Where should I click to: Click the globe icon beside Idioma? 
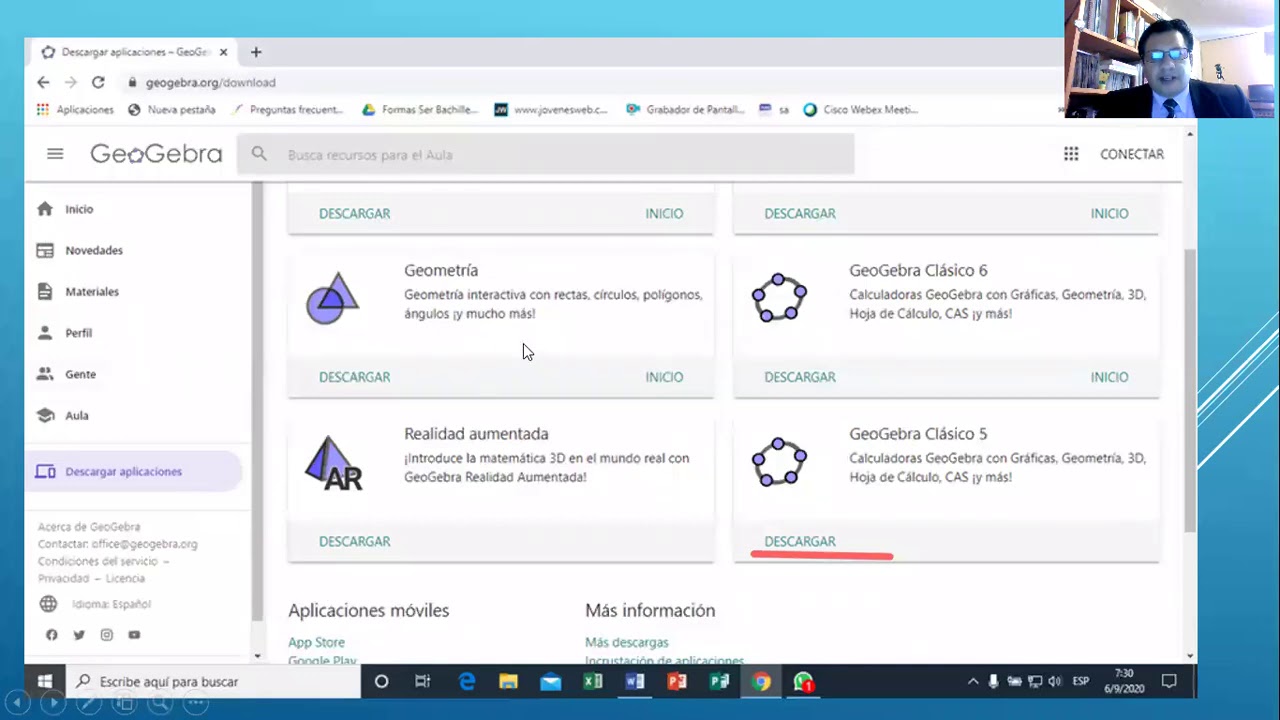coord(48,604)
